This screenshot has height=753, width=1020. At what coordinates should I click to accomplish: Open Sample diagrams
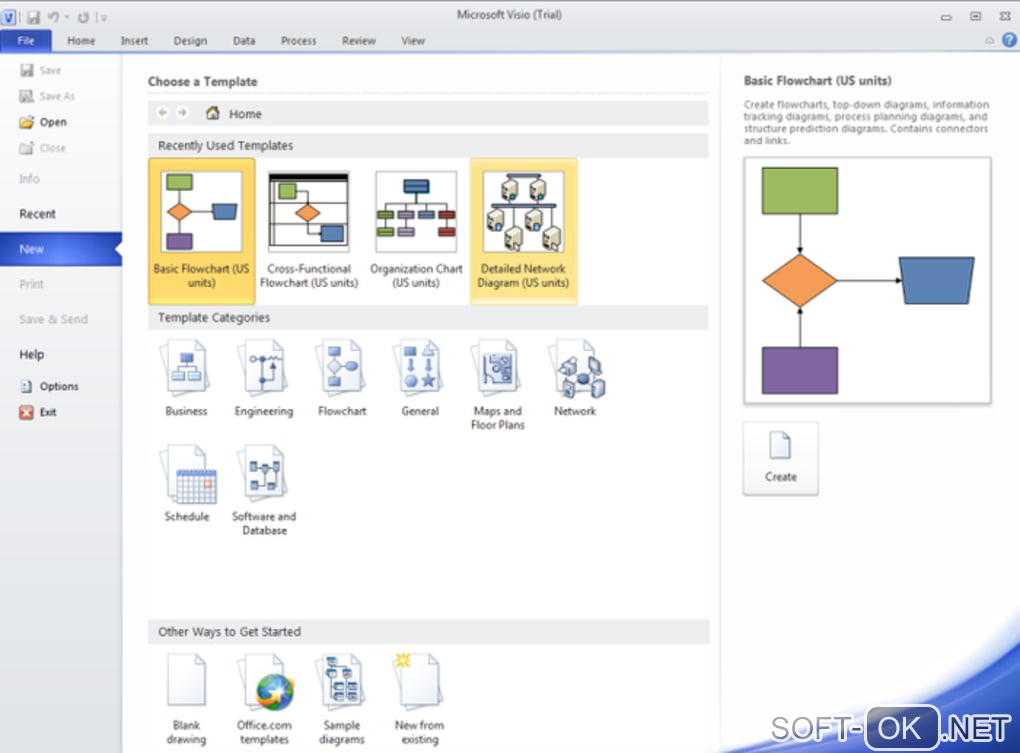pos(342,700)
